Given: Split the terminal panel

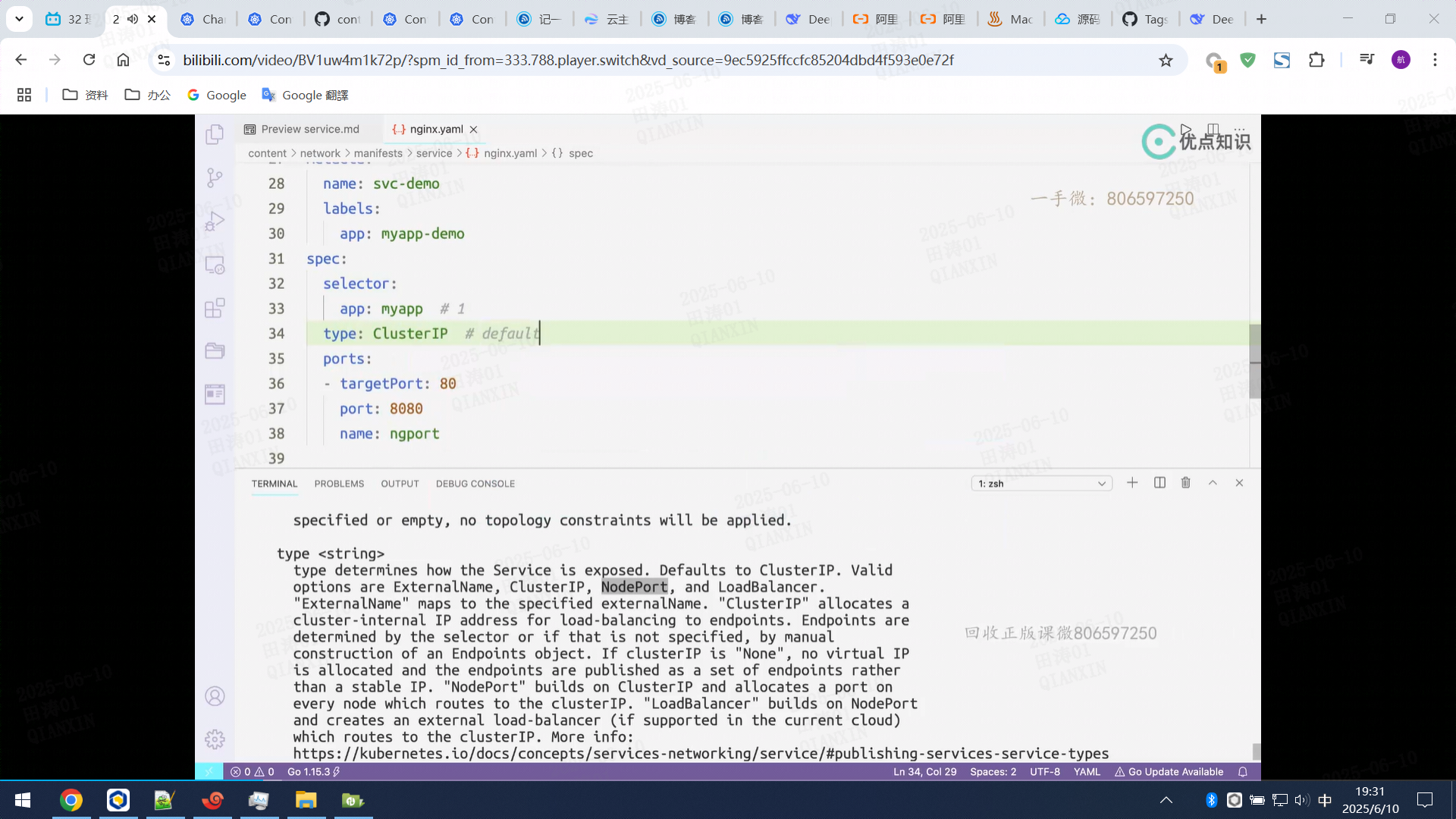Looking at the screenshot, I should [x=1159, y=483].
